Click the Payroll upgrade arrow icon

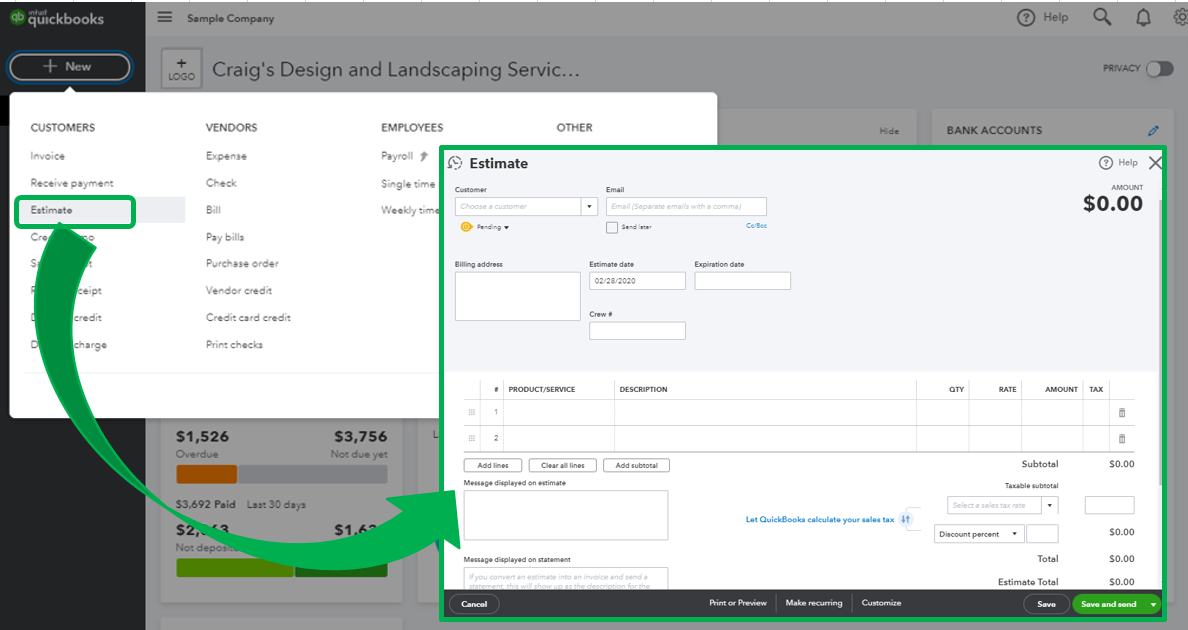tap(424, 156)
